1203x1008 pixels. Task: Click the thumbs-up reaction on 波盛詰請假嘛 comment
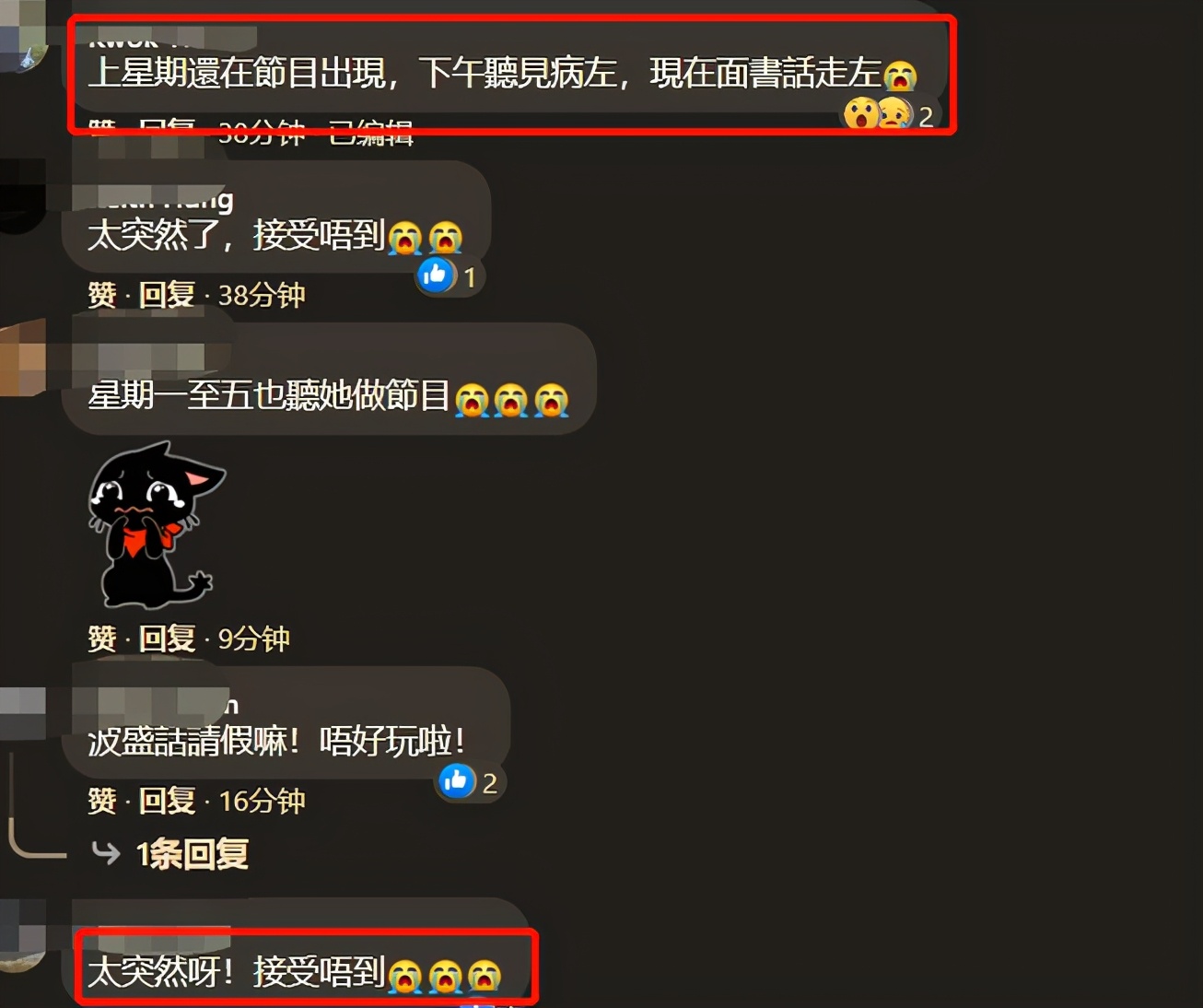[457, 781]
